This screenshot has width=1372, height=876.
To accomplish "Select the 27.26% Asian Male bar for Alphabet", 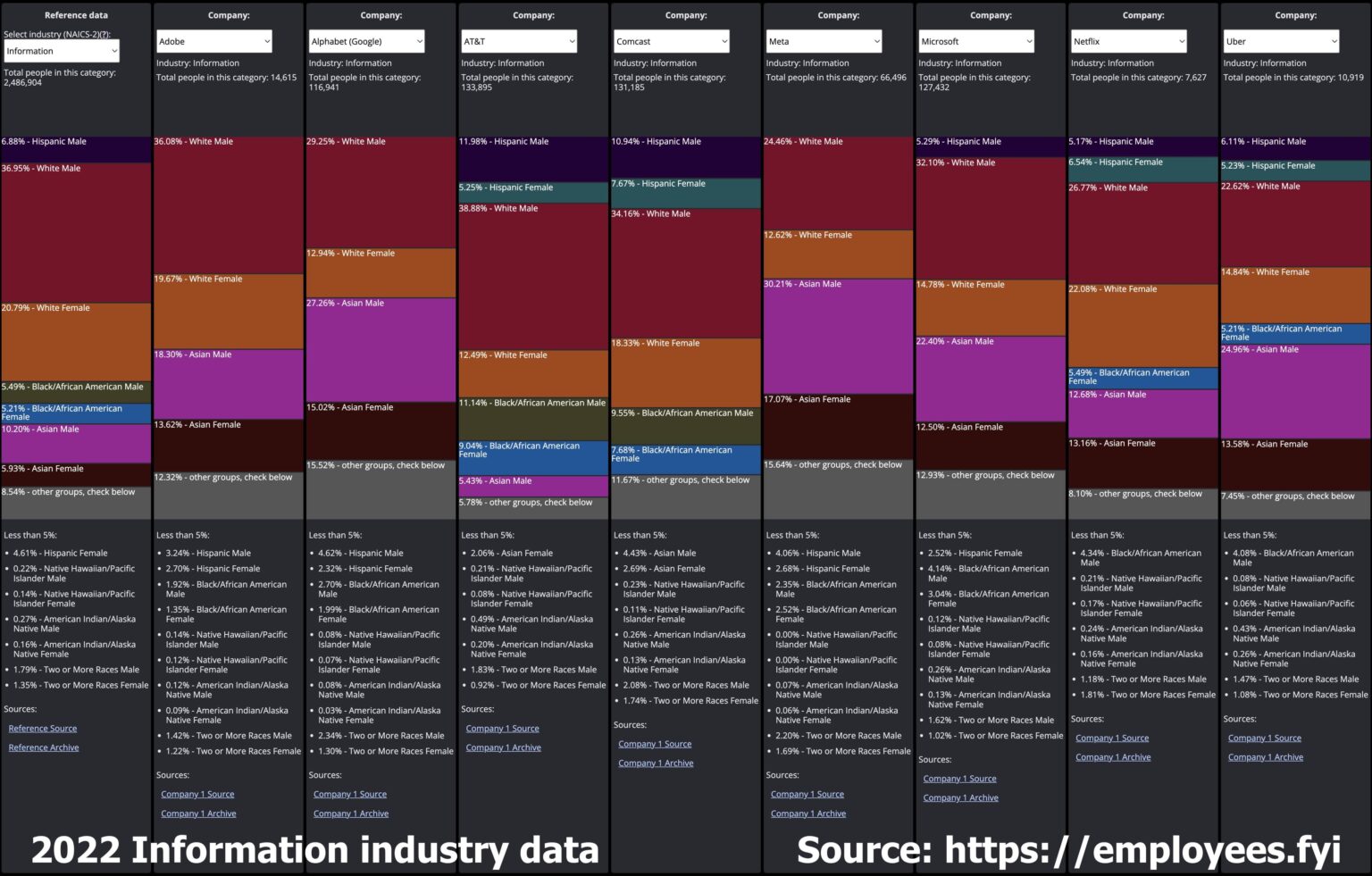I will (381, 350).
